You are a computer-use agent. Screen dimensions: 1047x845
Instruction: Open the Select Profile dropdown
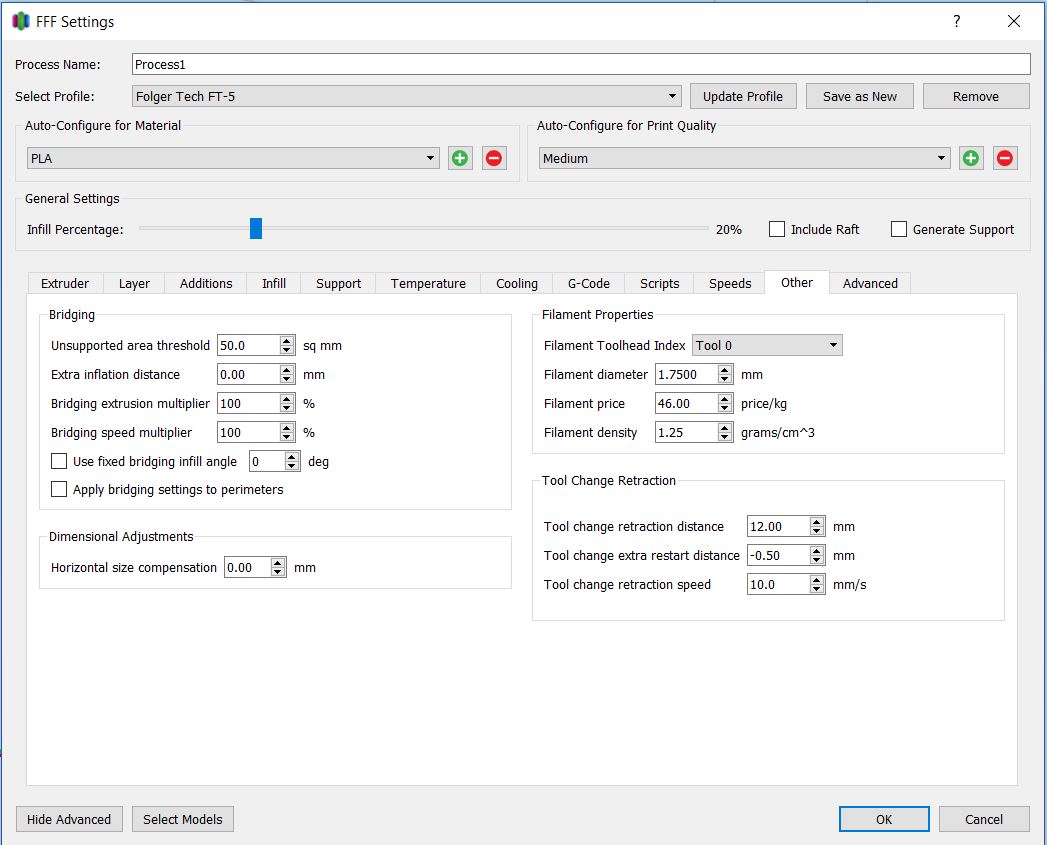tap(406, 96)
